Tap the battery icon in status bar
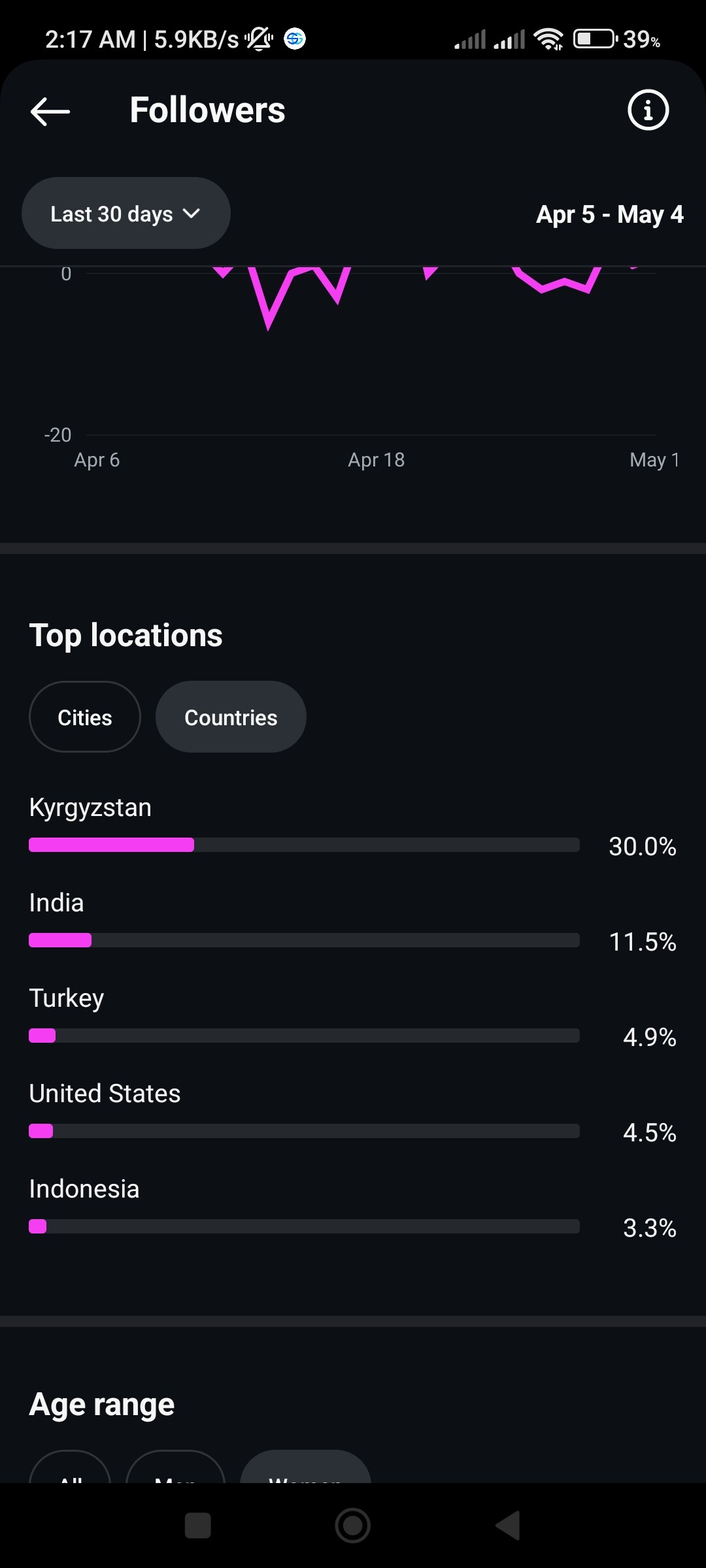Image resolution: width=706 pixels, height=1568 pixels. click(x=595, y=39)
